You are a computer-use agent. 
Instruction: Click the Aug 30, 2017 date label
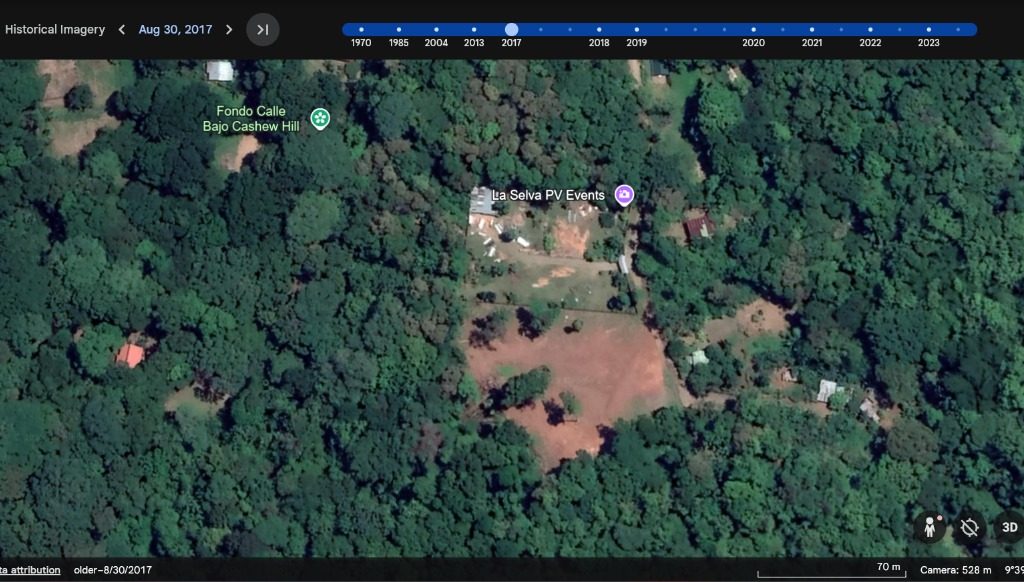coord(175,30)
